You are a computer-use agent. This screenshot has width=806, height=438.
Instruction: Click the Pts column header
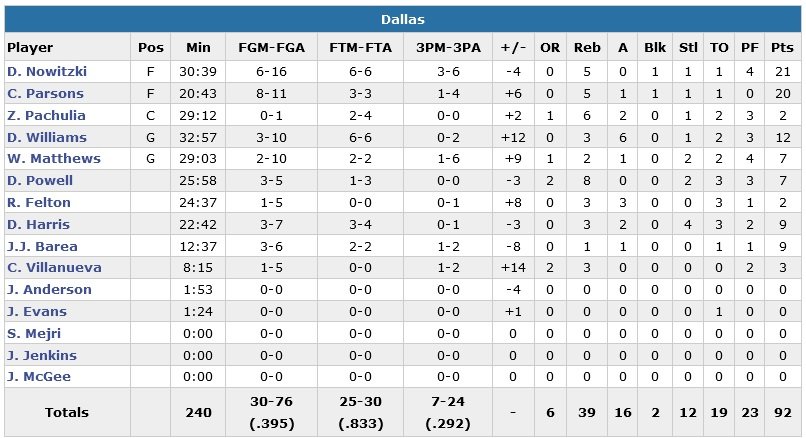(782, 47)
